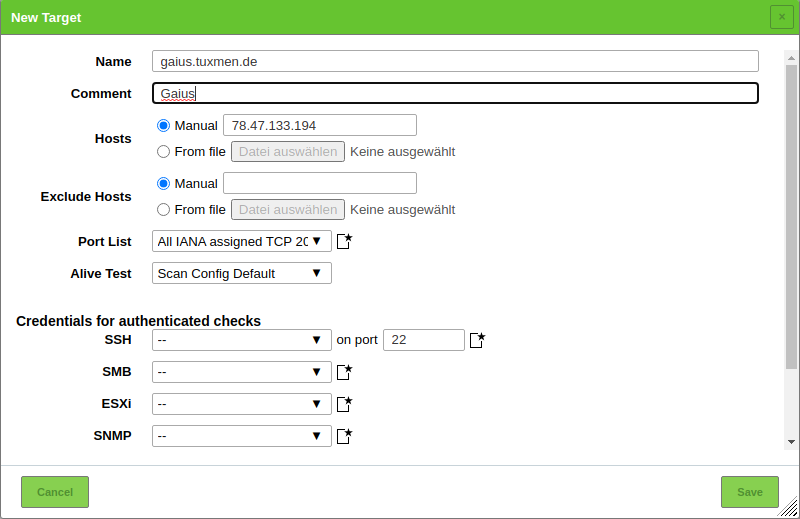Create new ESXi credential icon
Screen dimensions: 800x519
344,404
